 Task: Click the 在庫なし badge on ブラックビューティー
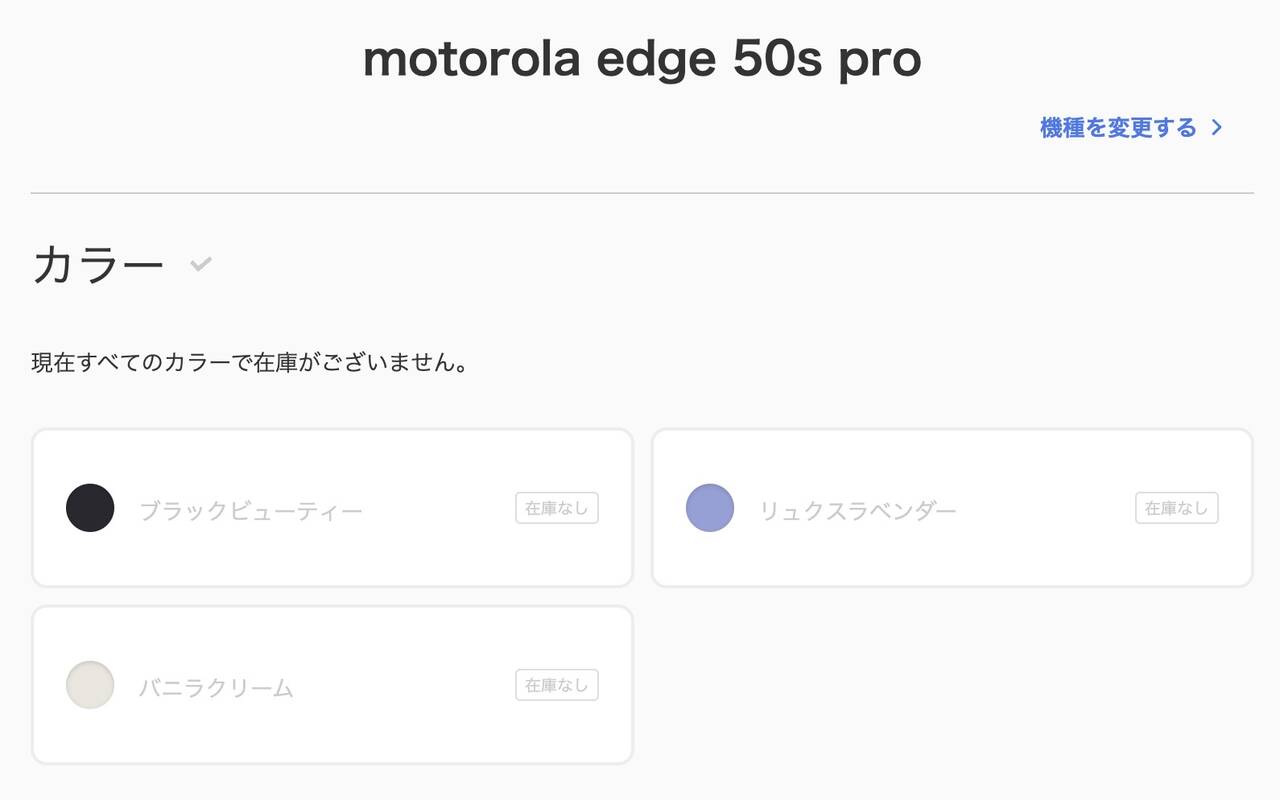(556, 507)
